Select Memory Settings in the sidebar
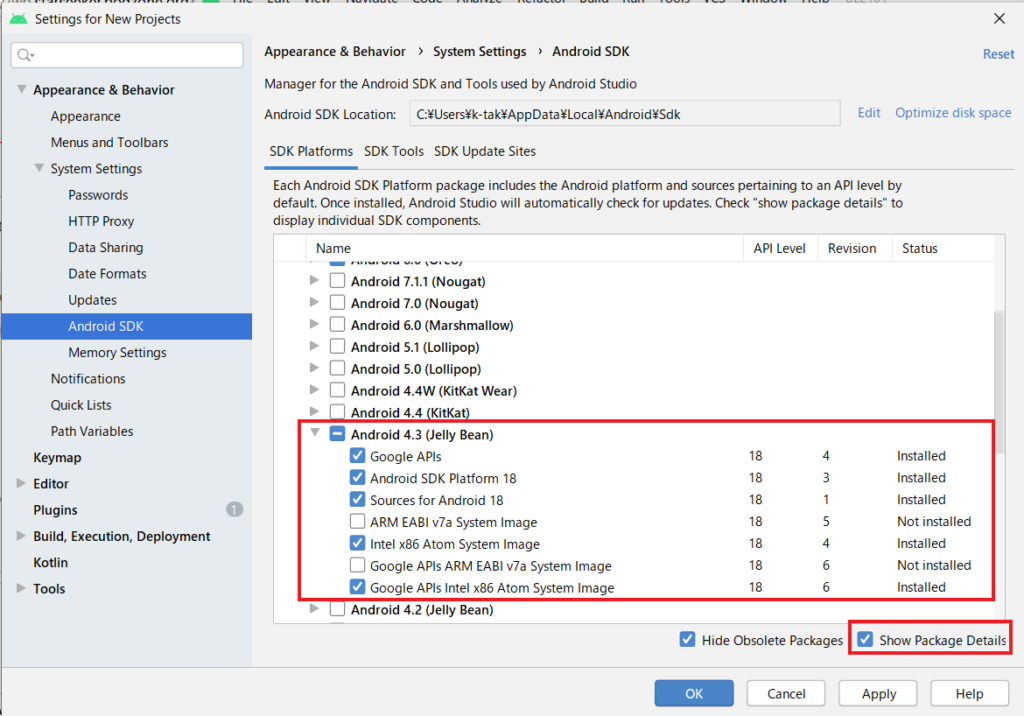Image resolution: width=1024 pixels, height=716 pixels. pos(117,352)
